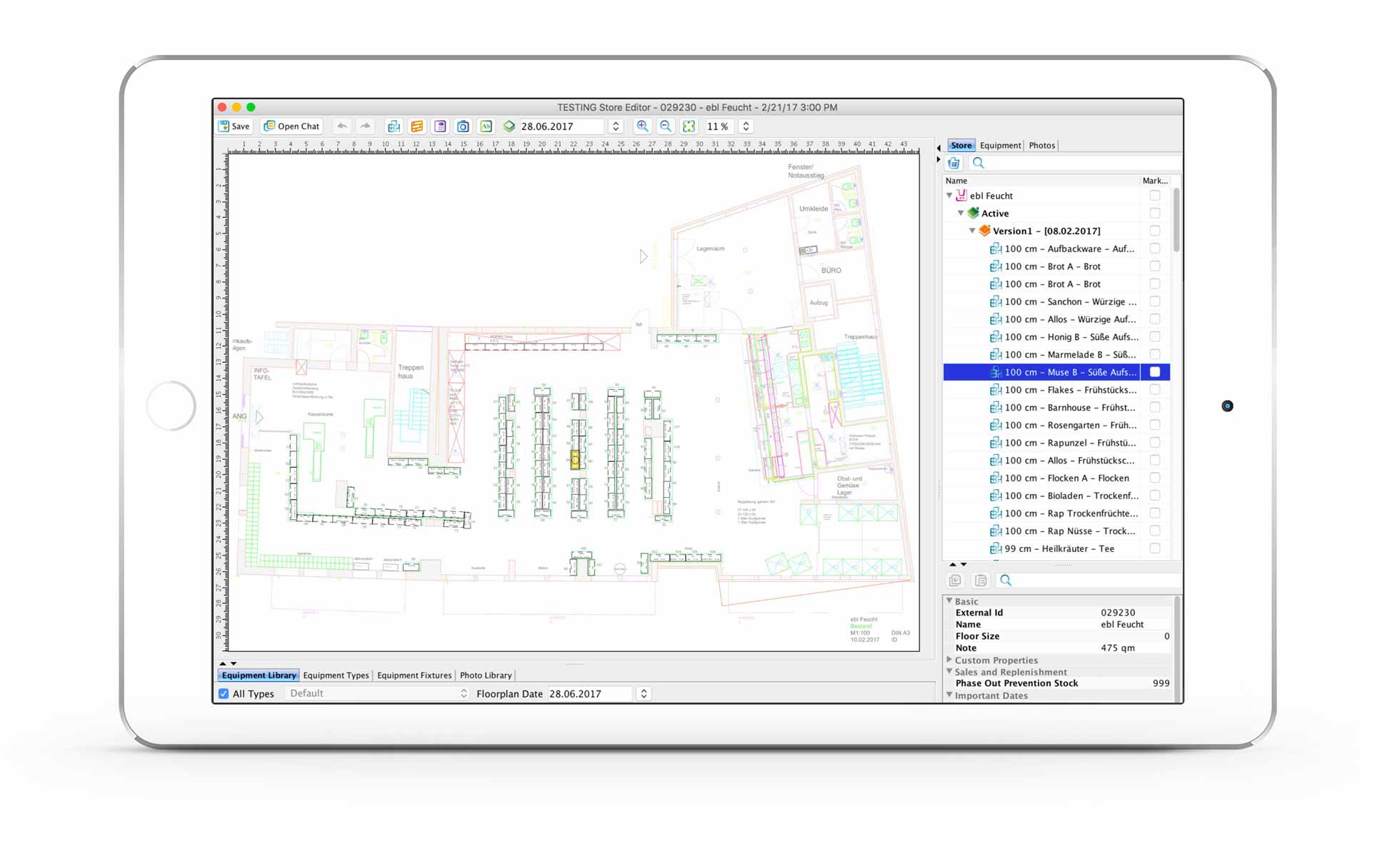Collapse the Version1 [08.02.2017] tree node
Viewport: 1400px width, 854px height.
(972, 231)
